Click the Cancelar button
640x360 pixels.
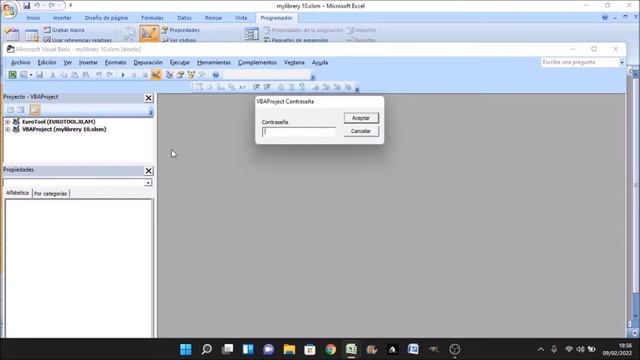coord(361,131)
